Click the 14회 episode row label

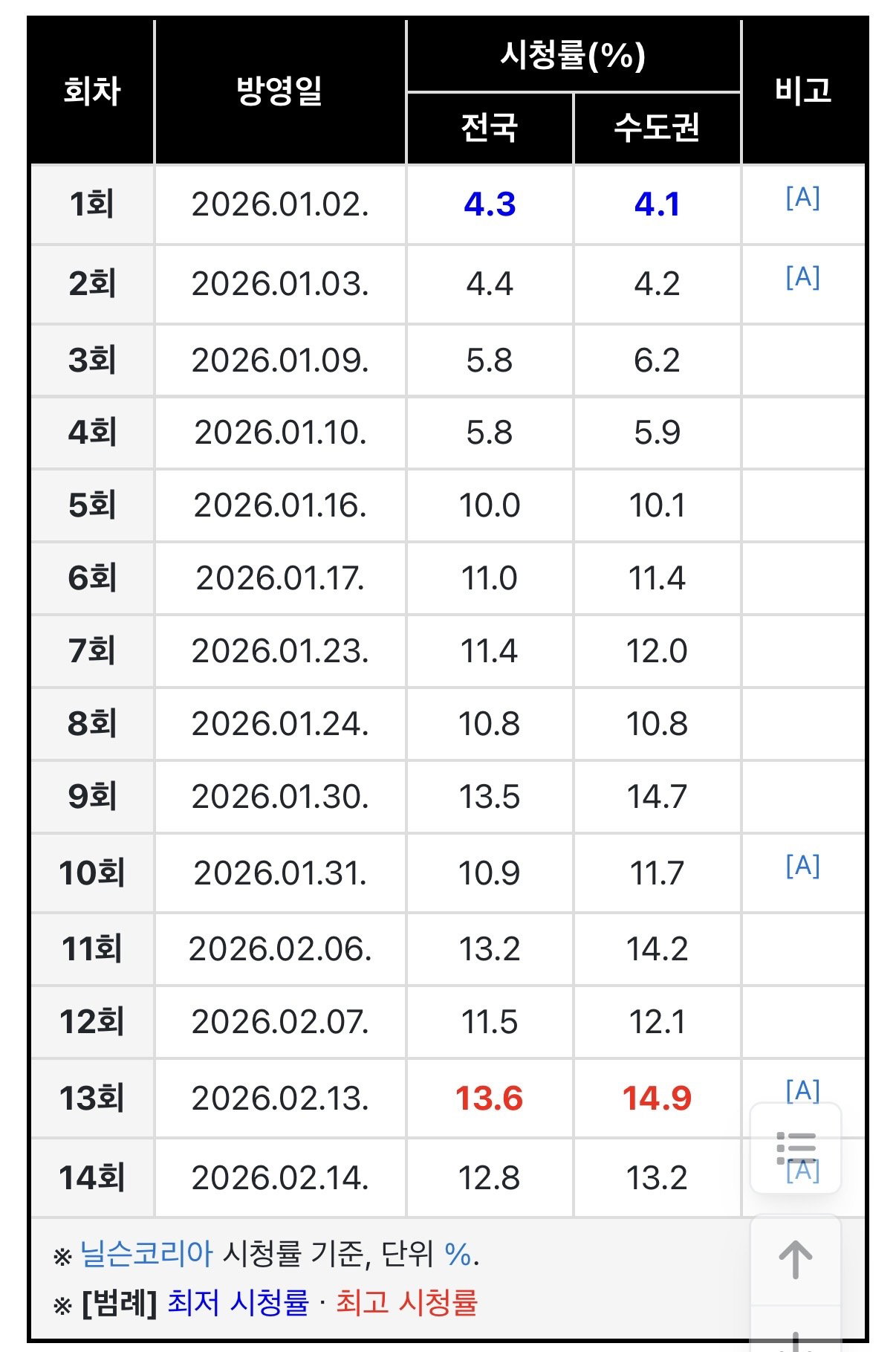pyautogui.click(x=92, y=1178)
